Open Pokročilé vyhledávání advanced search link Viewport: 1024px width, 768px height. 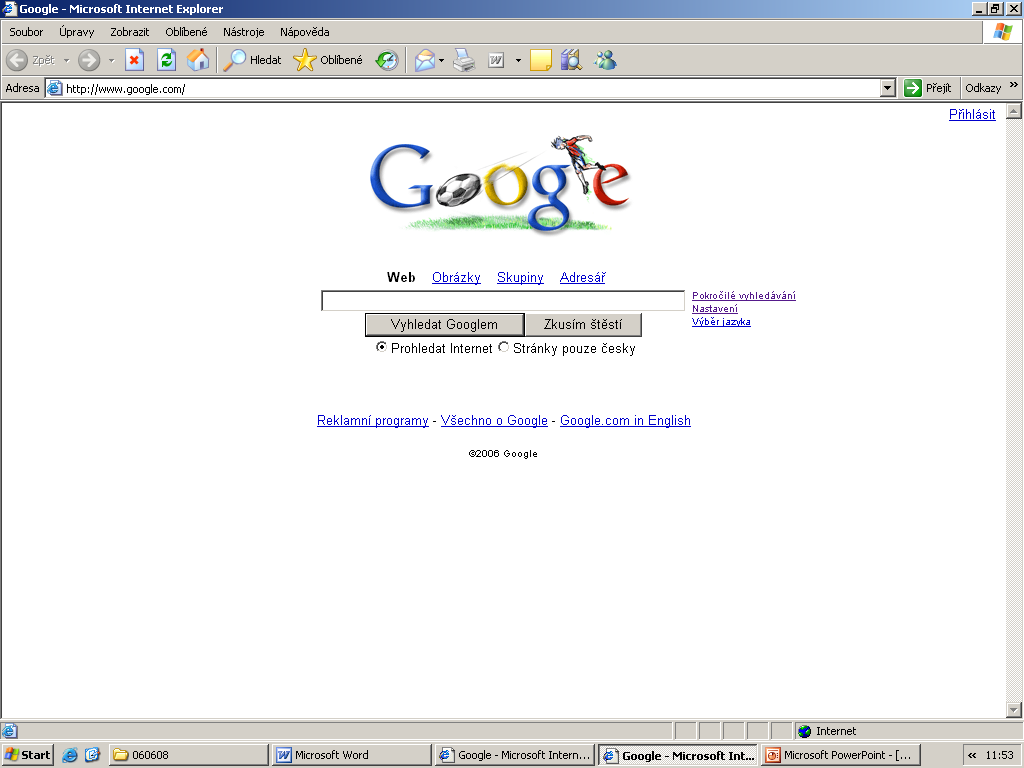[x=744, y=296]
